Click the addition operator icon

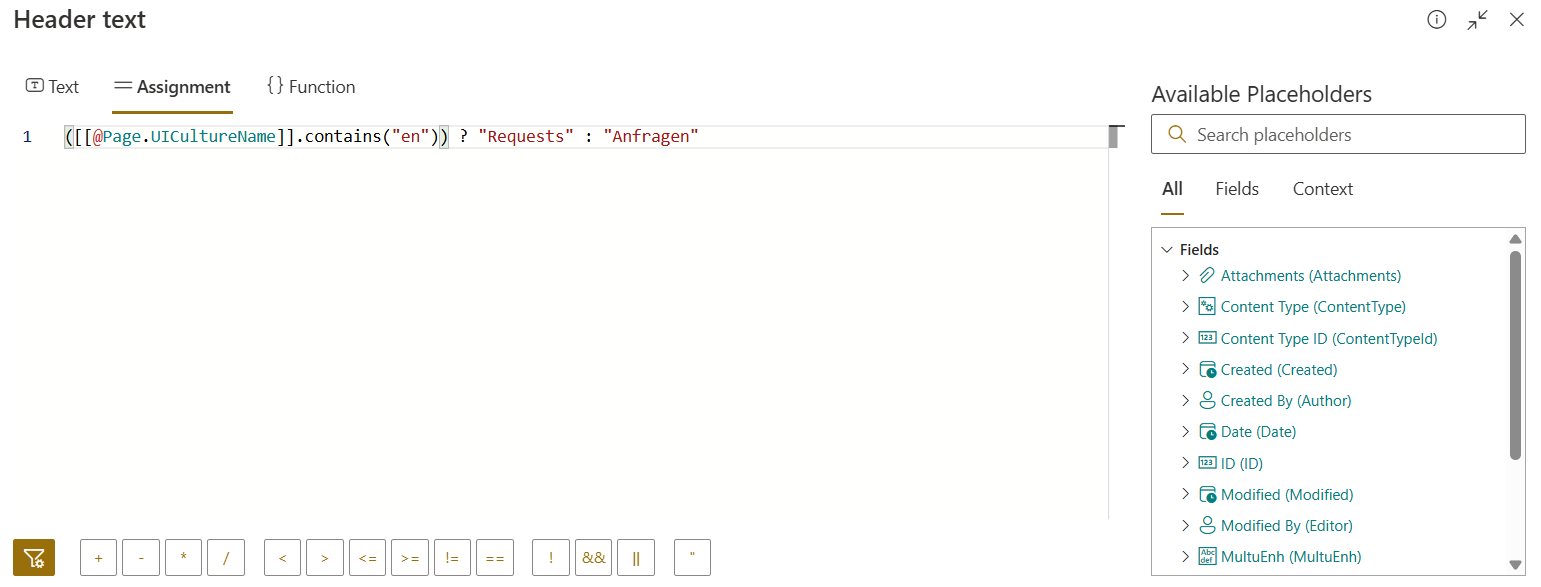click(x=98, y=557)
